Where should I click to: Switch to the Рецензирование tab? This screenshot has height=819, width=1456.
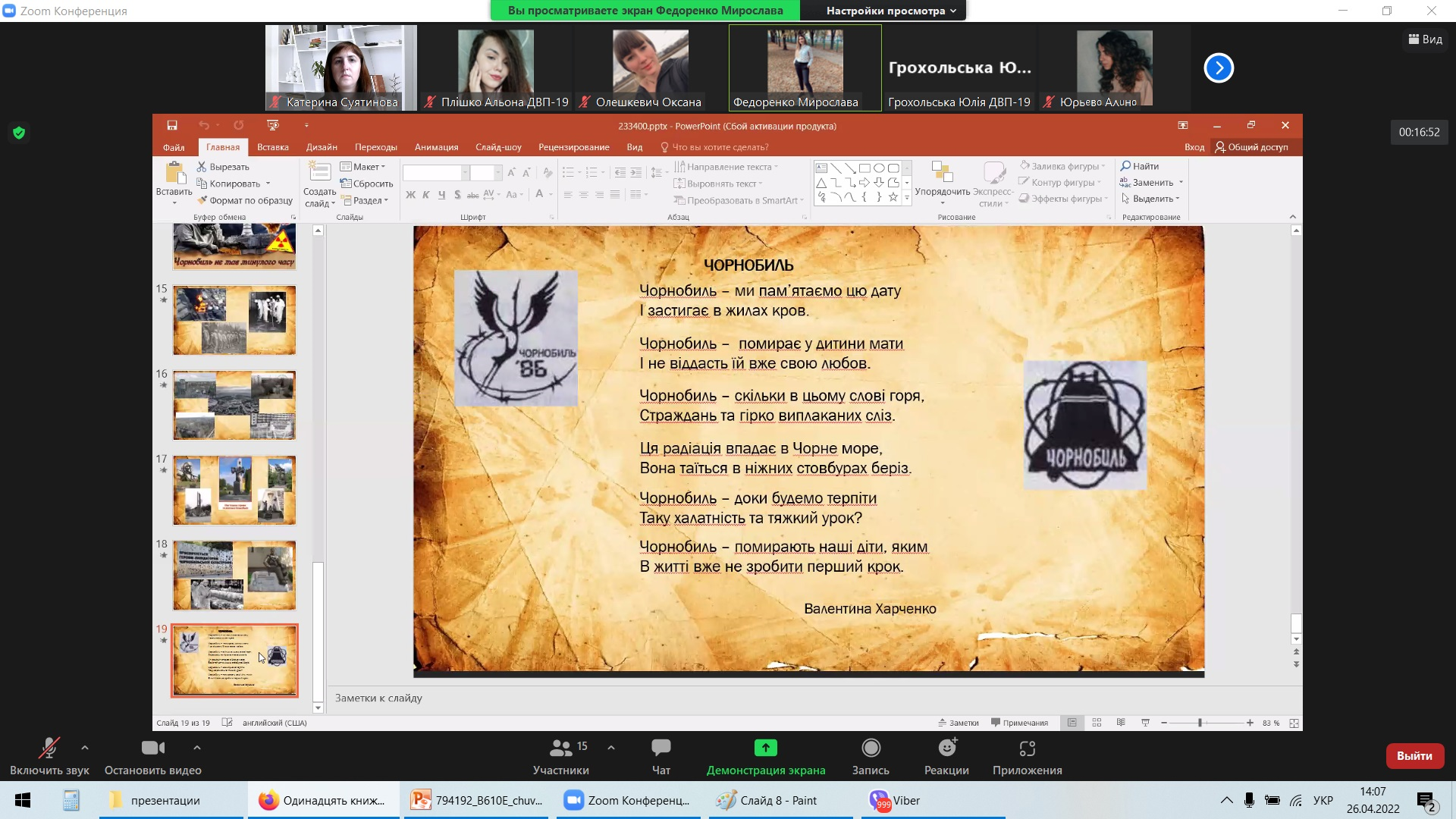pyautogui.click(x=574, y=147)
